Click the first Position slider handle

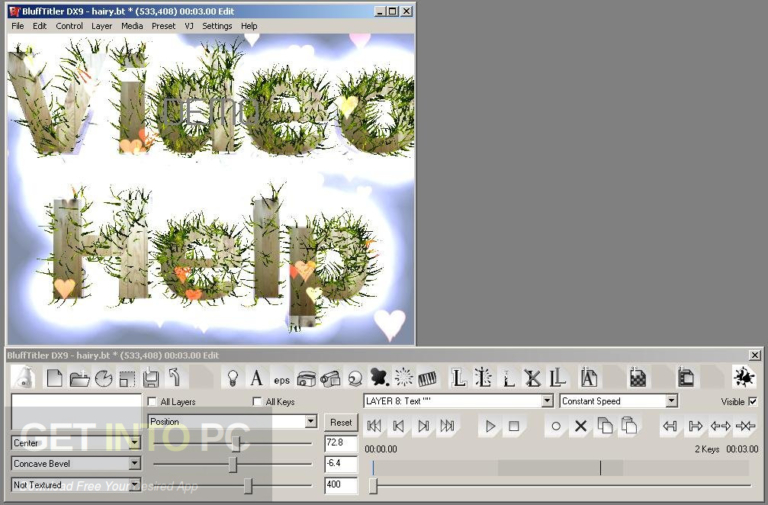(x=236, y=443)
